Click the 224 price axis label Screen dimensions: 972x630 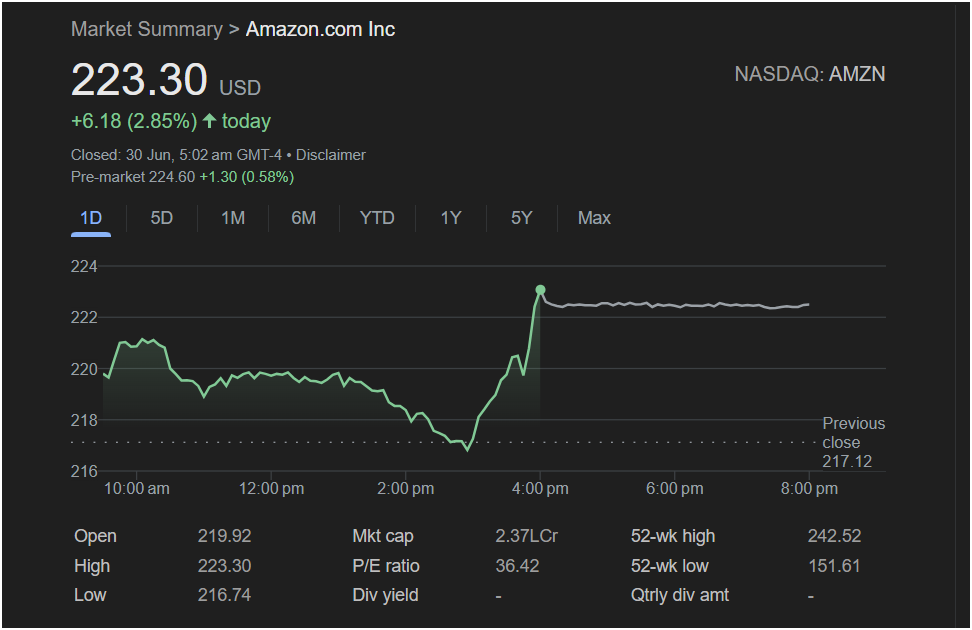pos(84,267)
